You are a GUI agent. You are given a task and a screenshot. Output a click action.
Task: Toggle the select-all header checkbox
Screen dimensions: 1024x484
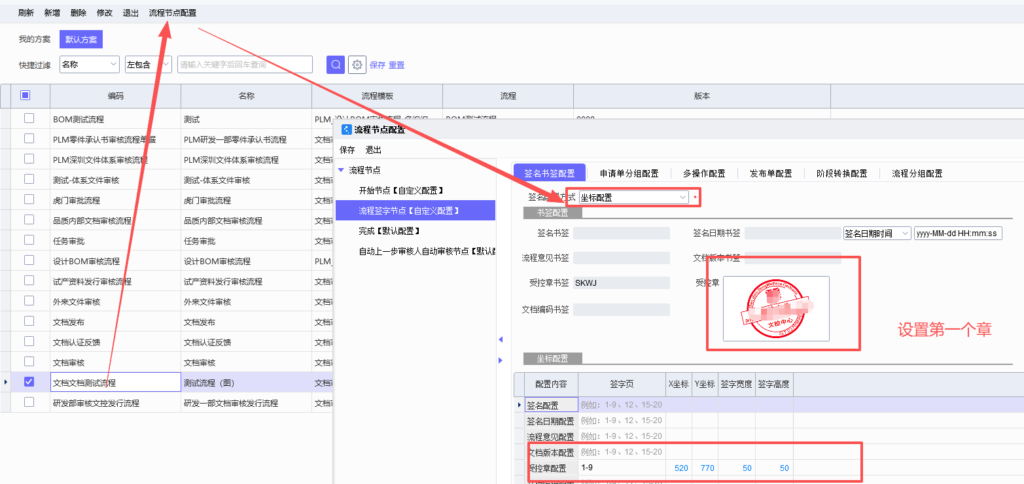coord(25,95)
